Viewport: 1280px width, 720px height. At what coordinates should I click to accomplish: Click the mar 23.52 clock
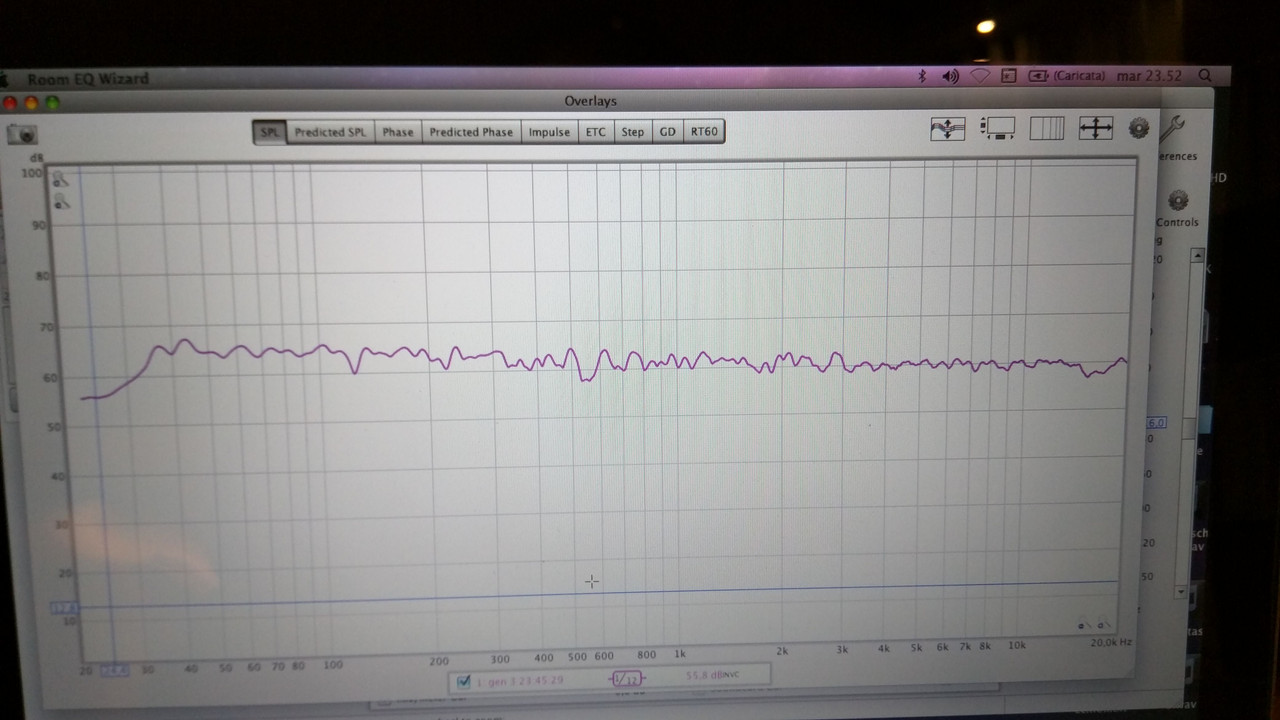pyautogui.click(x=1149, y=75)
